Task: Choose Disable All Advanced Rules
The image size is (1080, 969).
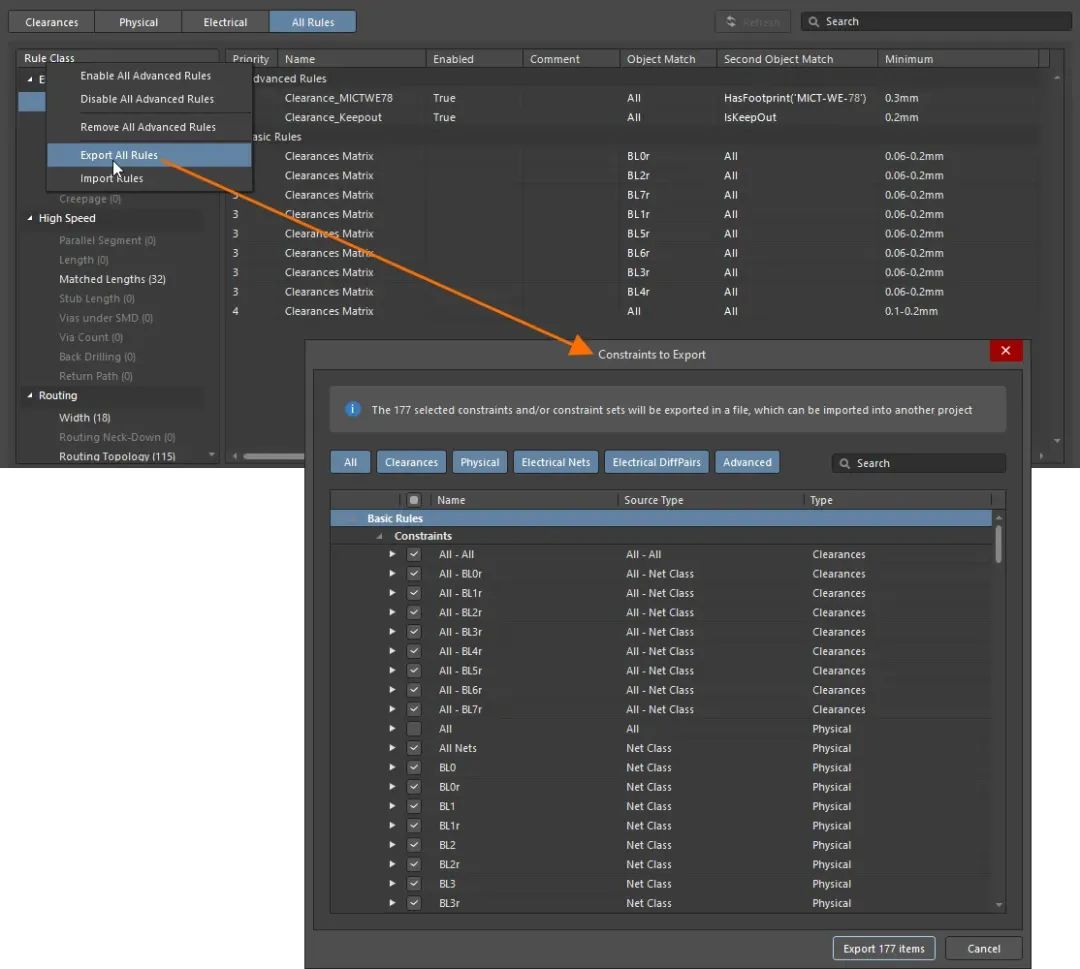Action: pos(149,99)
